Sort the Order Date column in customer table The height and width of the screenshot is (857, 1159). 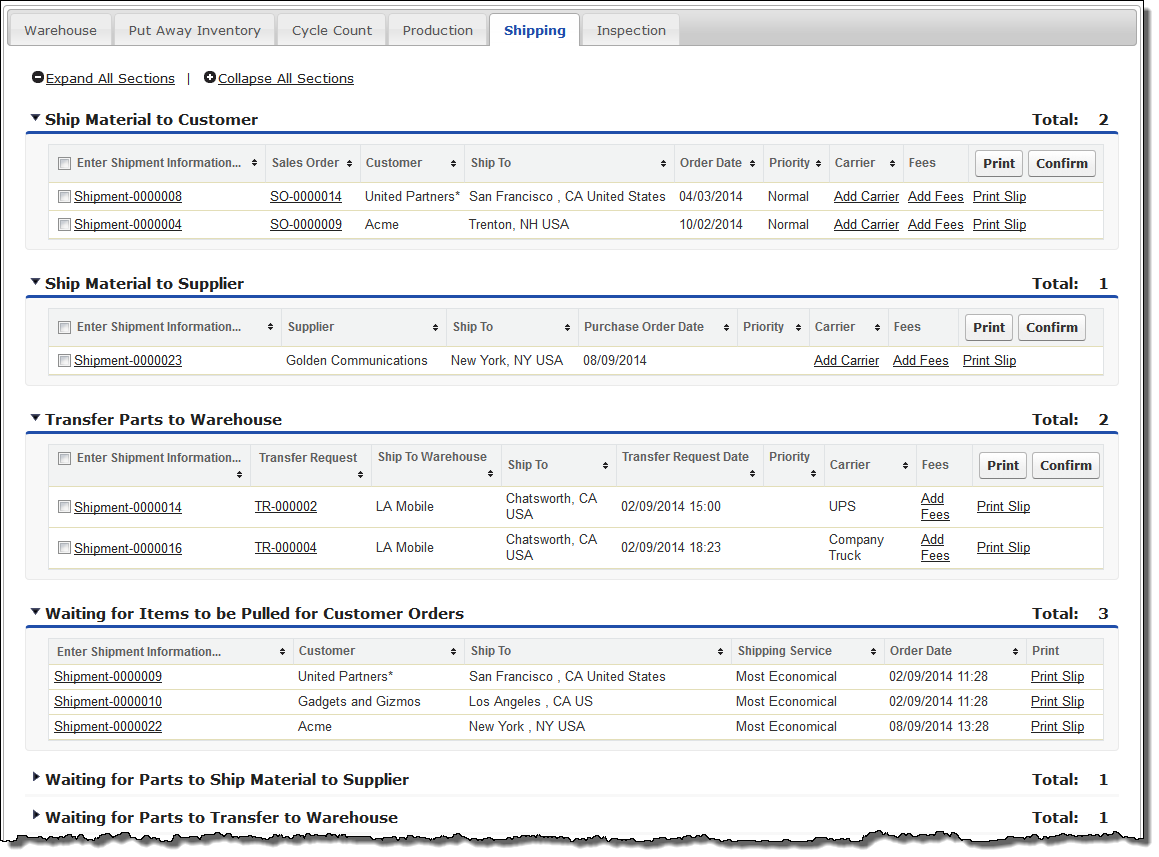click(751, 164)
